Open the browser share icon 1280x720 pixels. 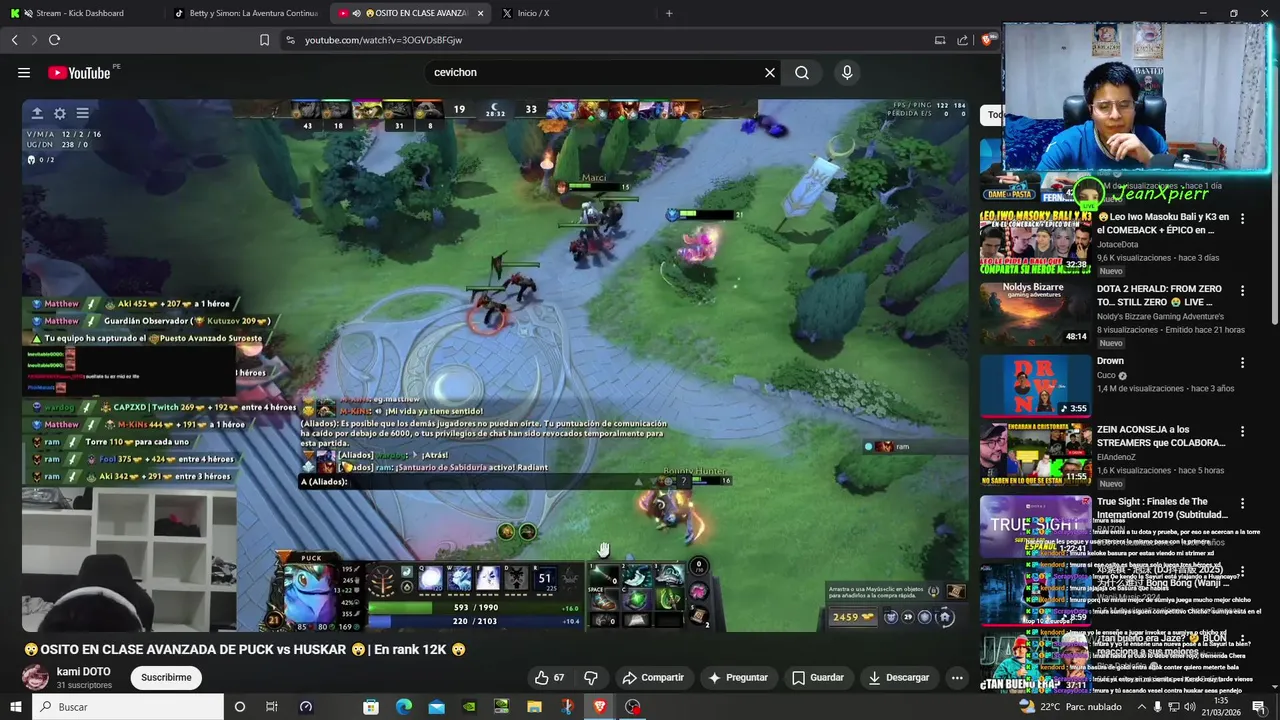(x=962, y=40)
